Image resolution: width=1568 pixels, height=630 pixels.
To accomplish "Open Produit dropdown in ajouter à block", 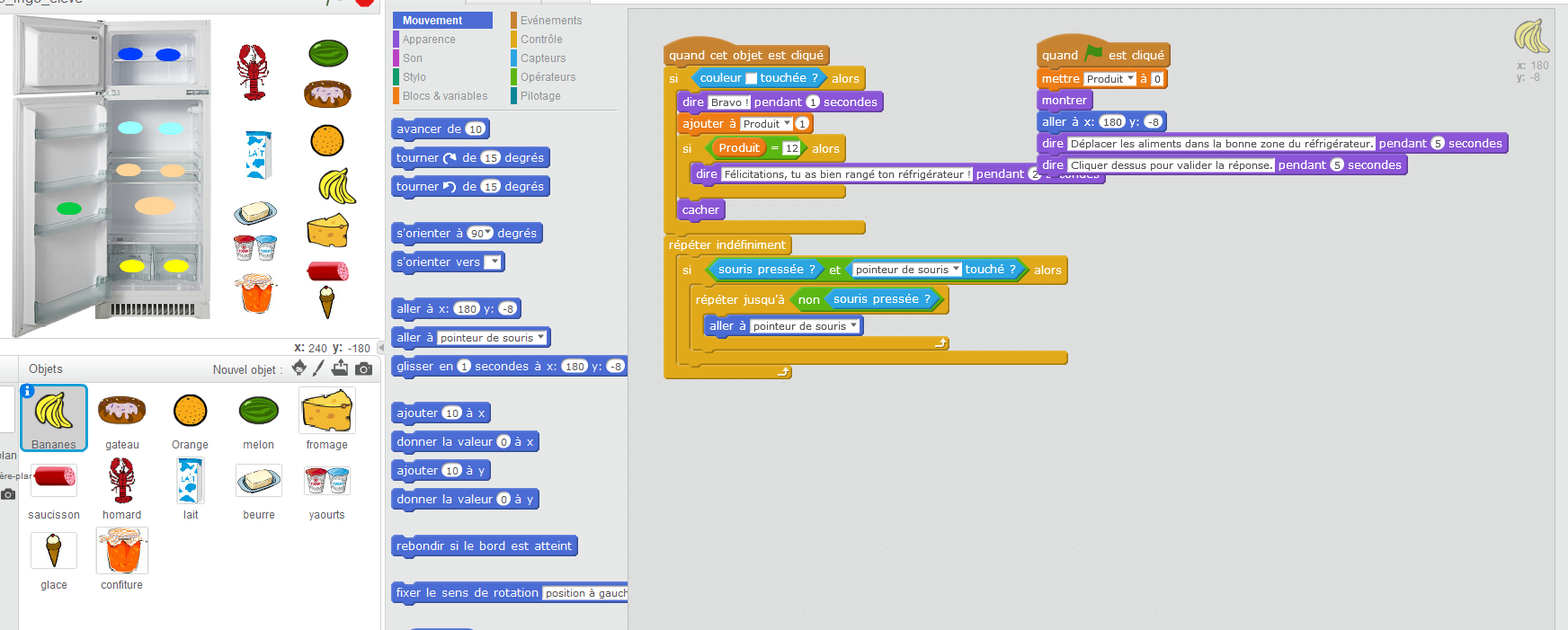I will point(787,124).
